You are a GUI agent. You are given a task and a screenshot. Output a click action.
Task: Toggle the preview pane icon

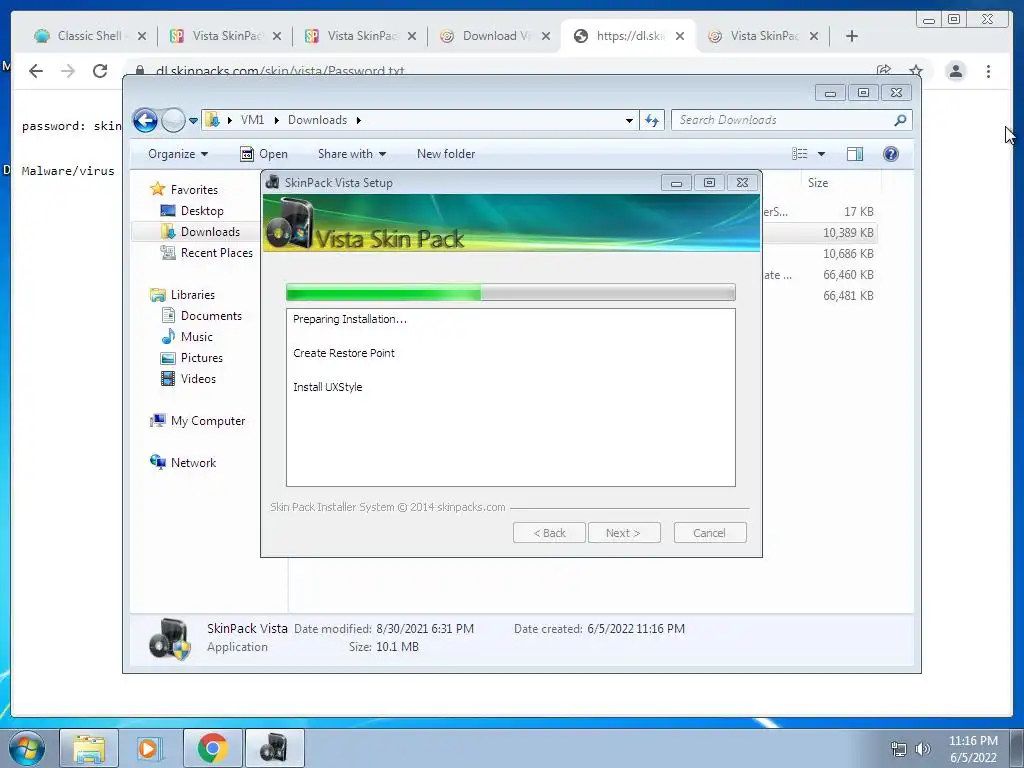855,154
